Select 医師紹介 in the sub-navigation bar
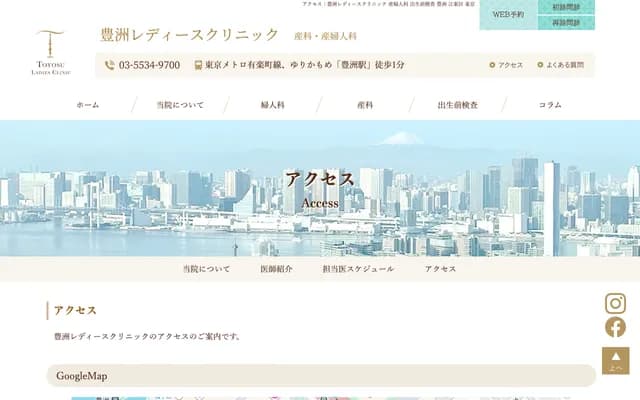 [276, 269]
